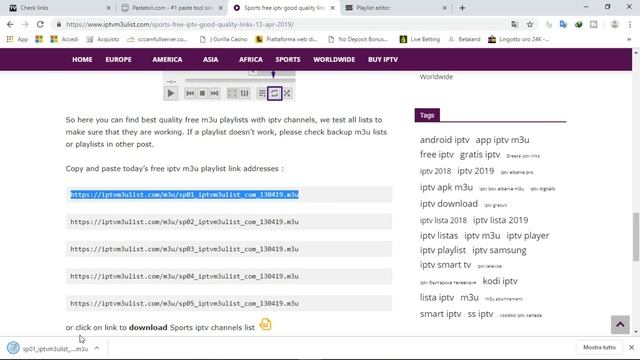Click the browser forward arrow
The height and width of the screenshot is (360, 640).
tap(25, 24)
